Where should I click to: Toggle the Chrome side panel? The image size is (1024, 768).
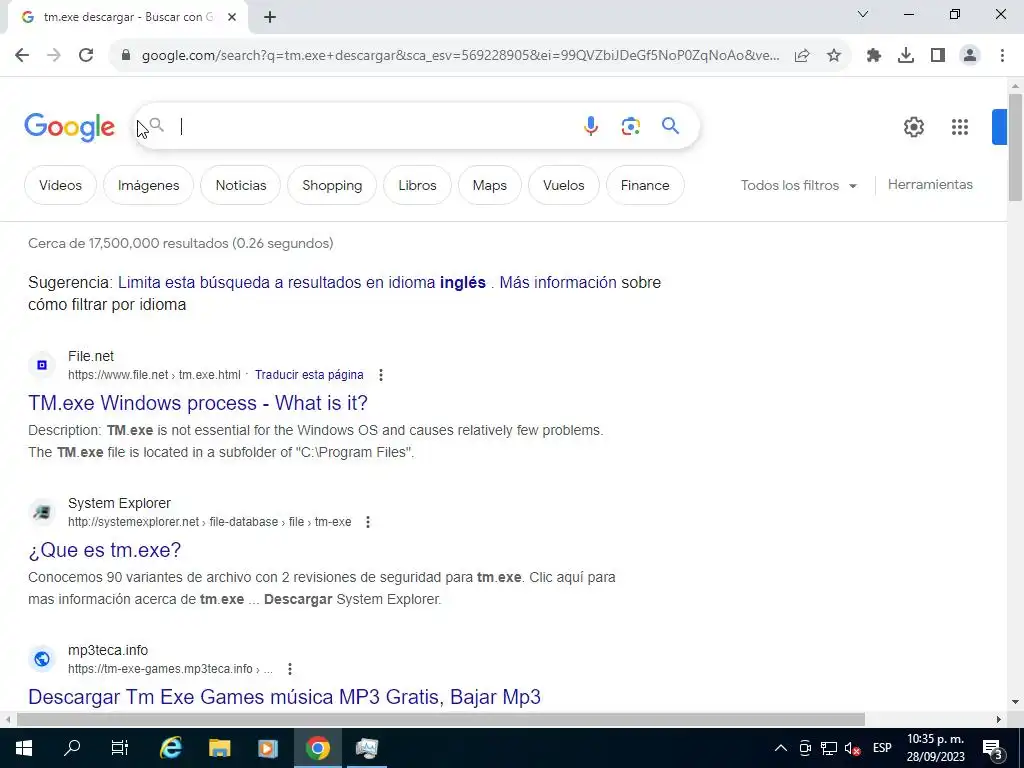coord(938,56)
